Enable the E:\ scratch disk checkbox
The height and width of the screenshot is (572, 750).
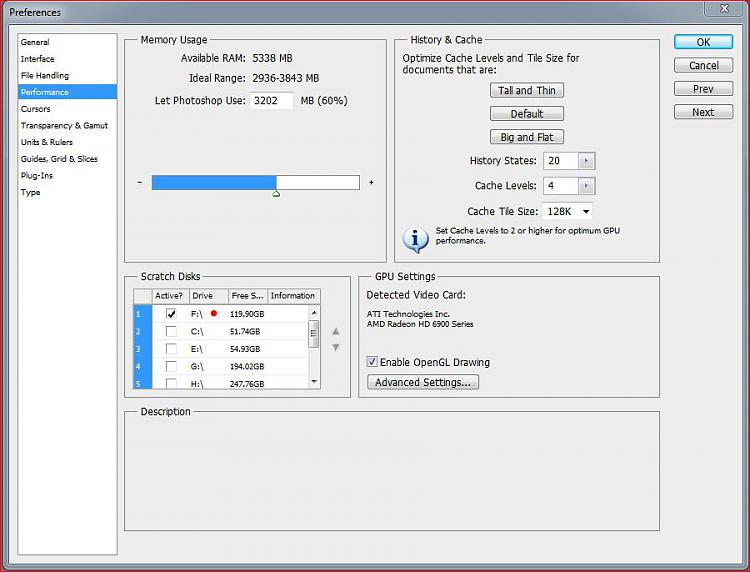click(171, 349)
